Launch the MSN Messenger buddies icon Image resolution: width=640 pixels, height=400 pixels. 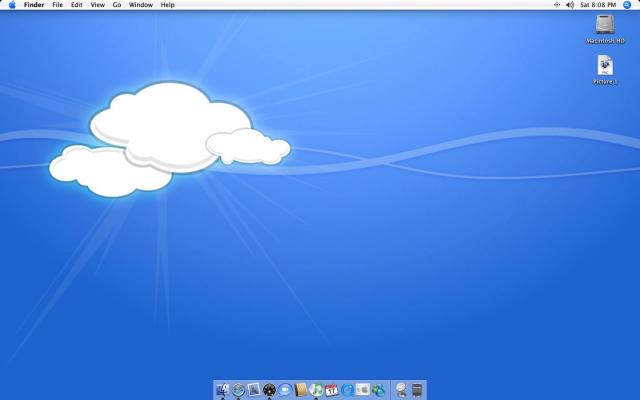378,390
